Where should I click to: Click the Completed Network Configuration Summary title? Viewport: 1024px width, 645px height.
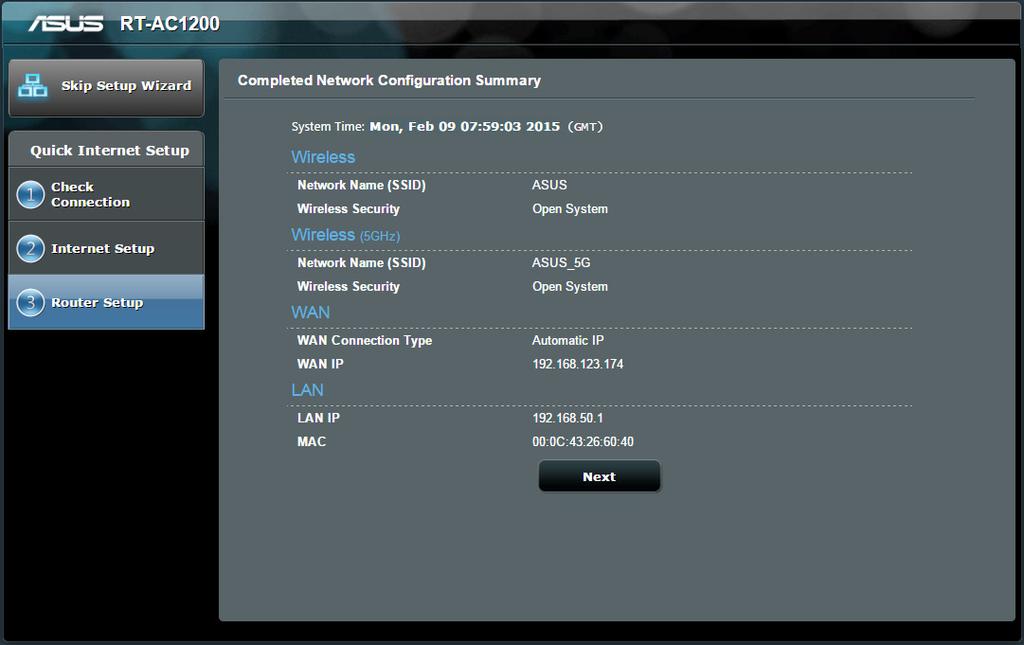[x=389, y=80]
